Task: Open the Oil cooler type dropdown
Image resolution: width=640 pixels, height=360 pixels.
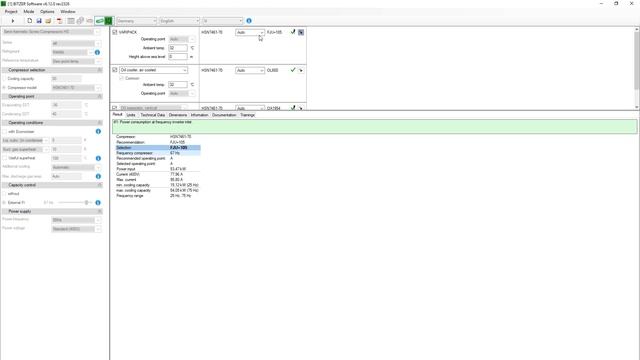Action: click(153, 70)
